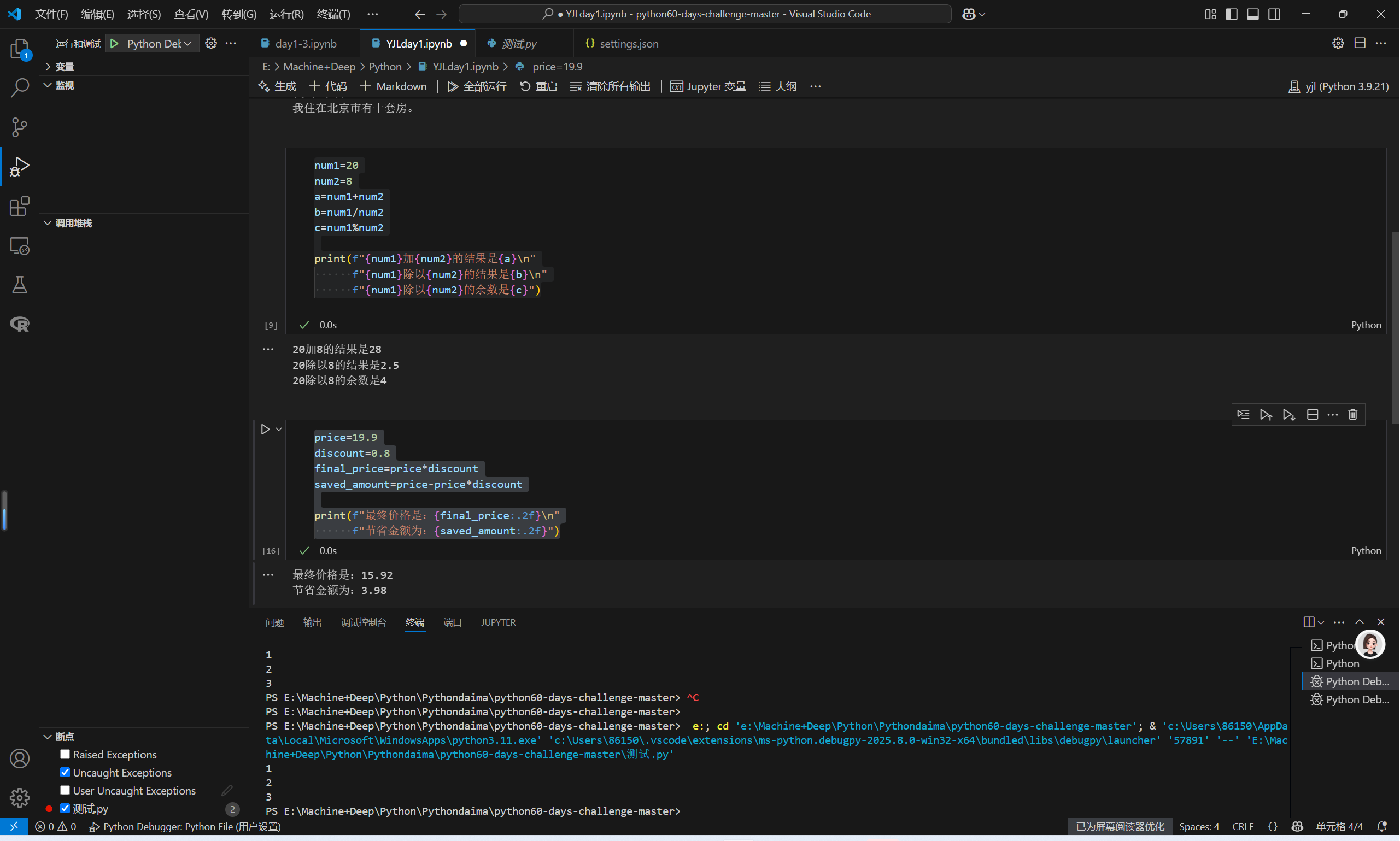Toggle the 测试.py breakpoint checkbox

click(65, 808)
